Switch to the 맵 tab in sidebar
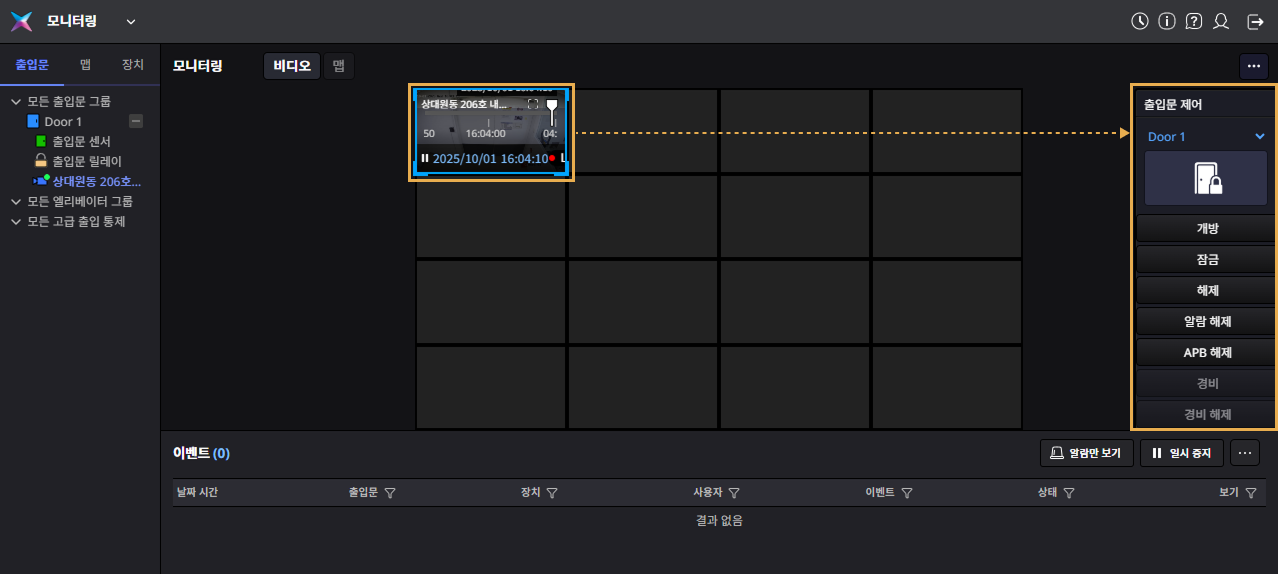 (86, 64)
